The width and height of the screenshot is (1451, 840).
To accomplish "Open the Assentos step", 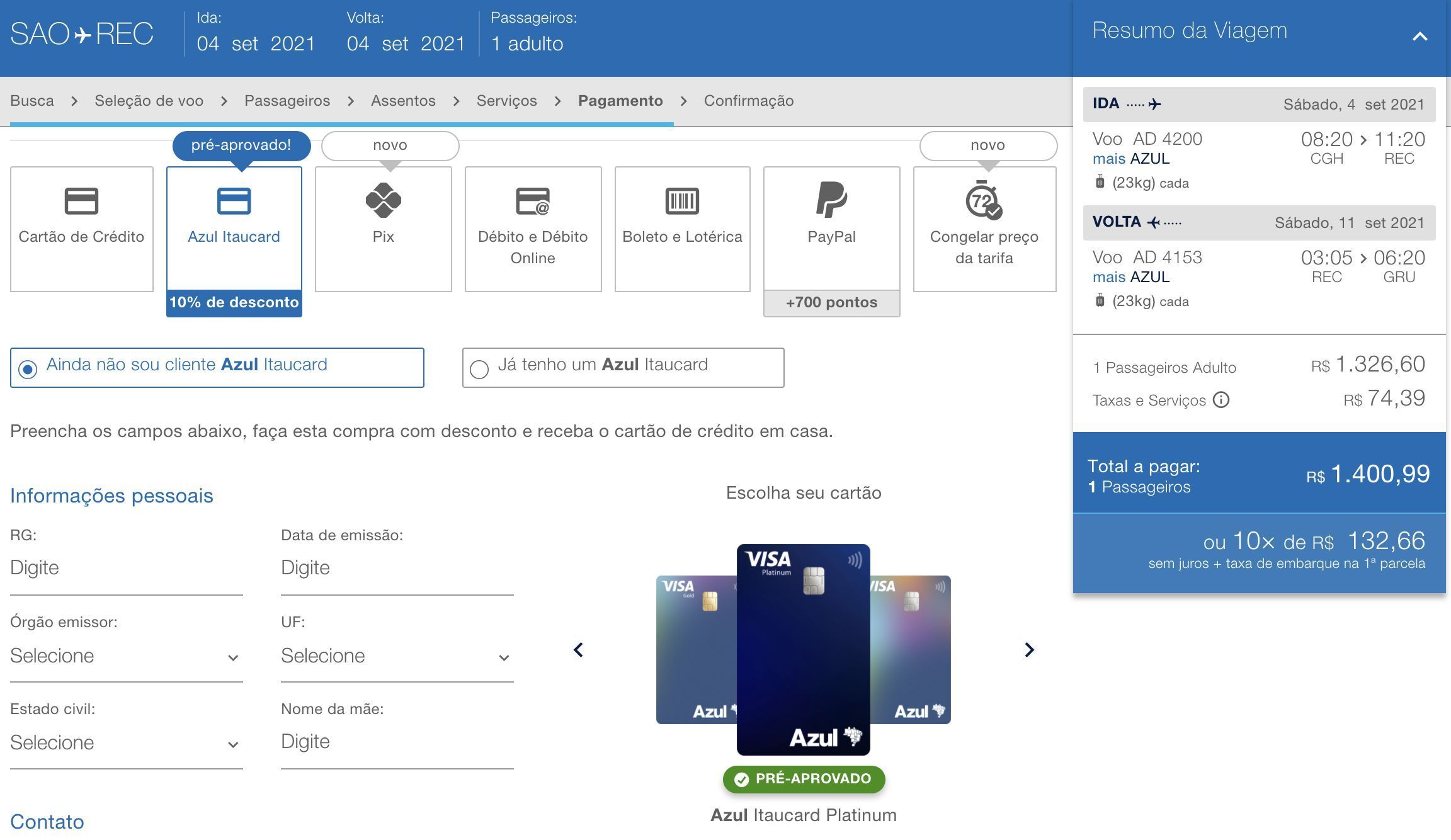I will coord(403,101).
